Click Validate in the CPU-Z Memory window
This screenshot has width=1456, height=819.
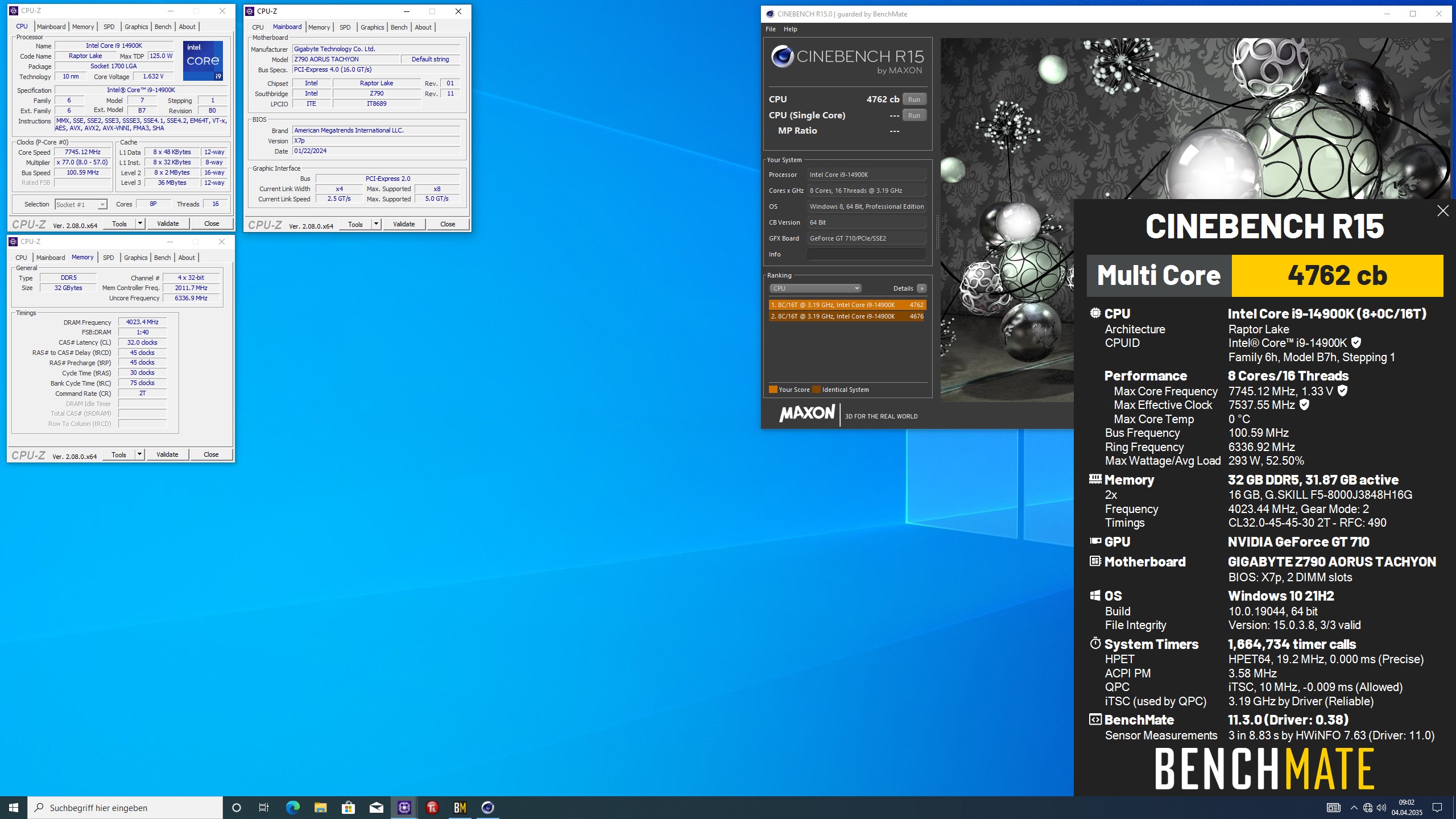(x=167, y=454)
